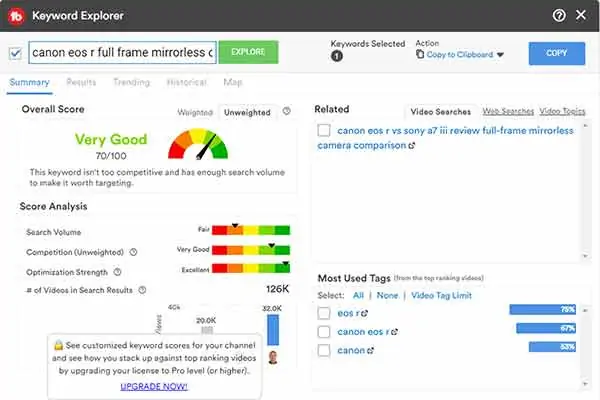
Task: Check the canon tag checkbox
Action: (x=324, y=350)
